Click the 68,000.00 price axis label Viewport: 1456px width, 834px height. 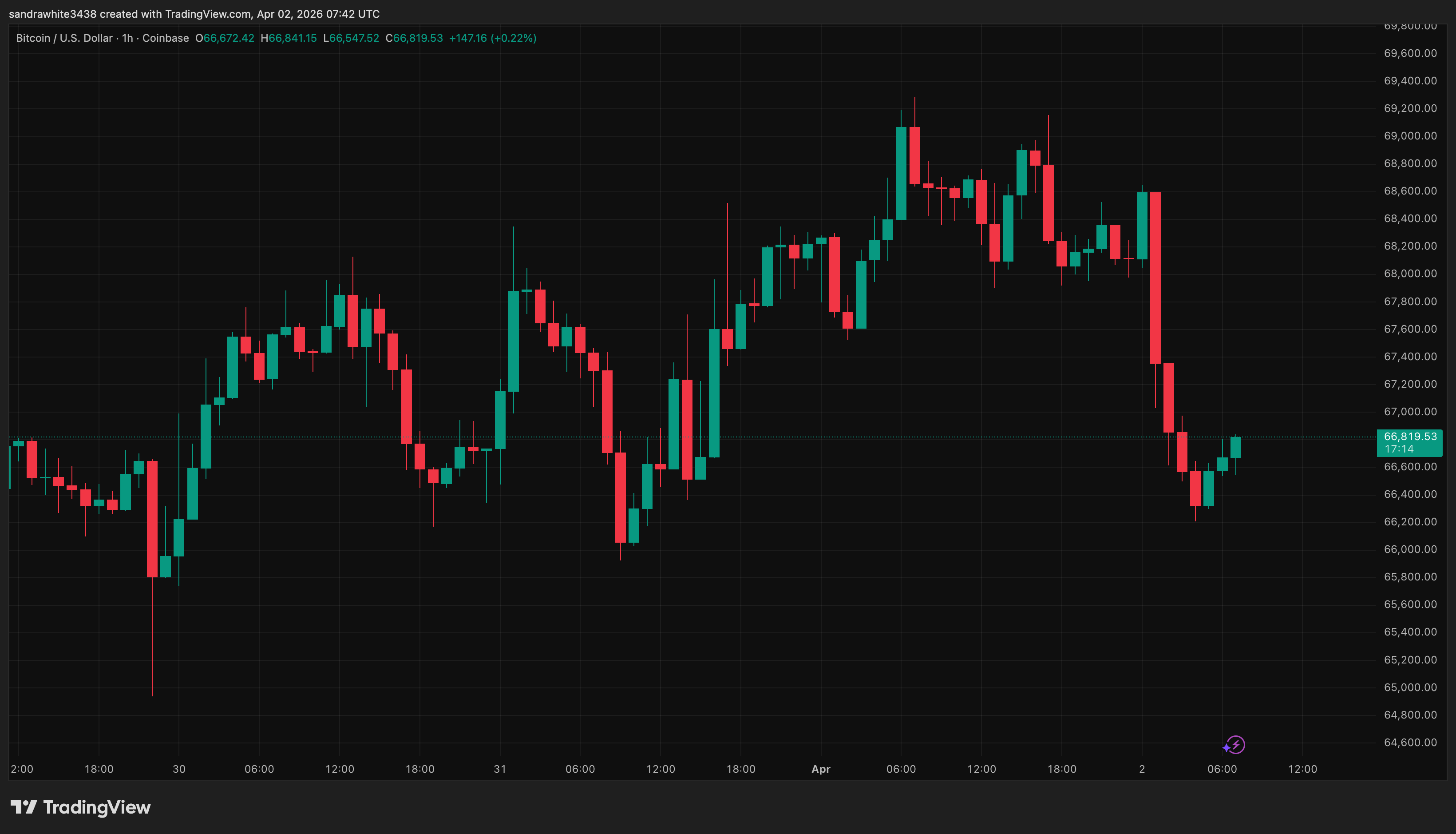1410,274
